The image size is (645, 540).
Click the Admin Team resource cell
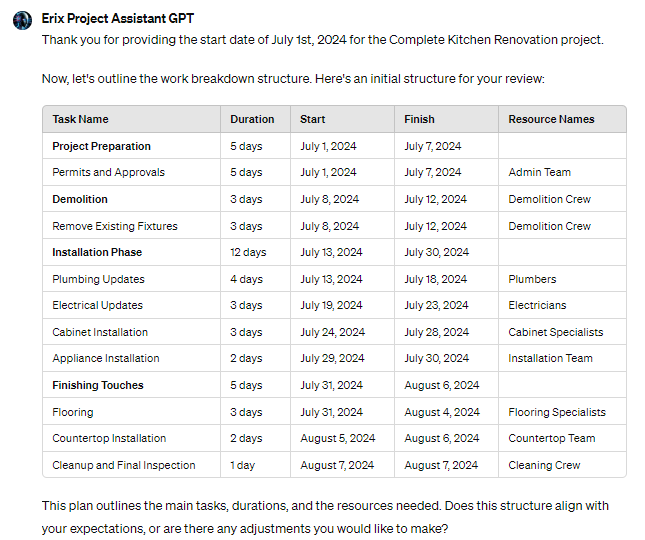click(539, 172)
